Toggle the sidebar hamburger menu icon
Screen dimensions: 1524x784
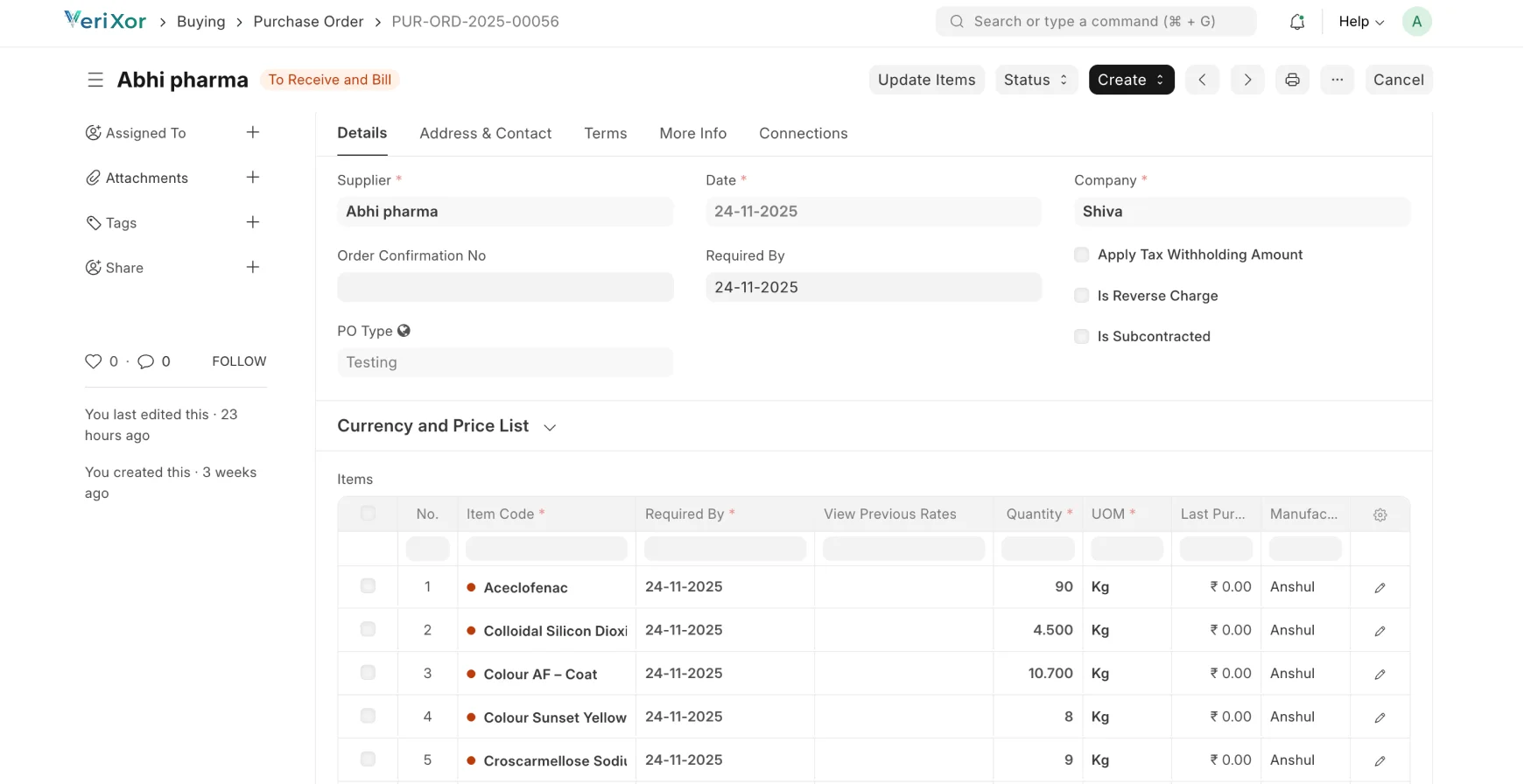pyautogui.click(x=95, y=80)
